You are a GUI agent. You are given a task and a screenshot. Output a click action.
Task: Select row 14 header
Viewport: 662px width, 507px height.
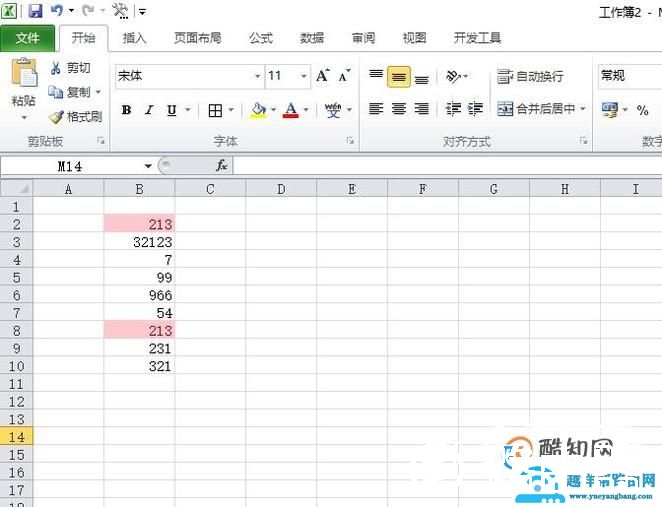point(16,437)
